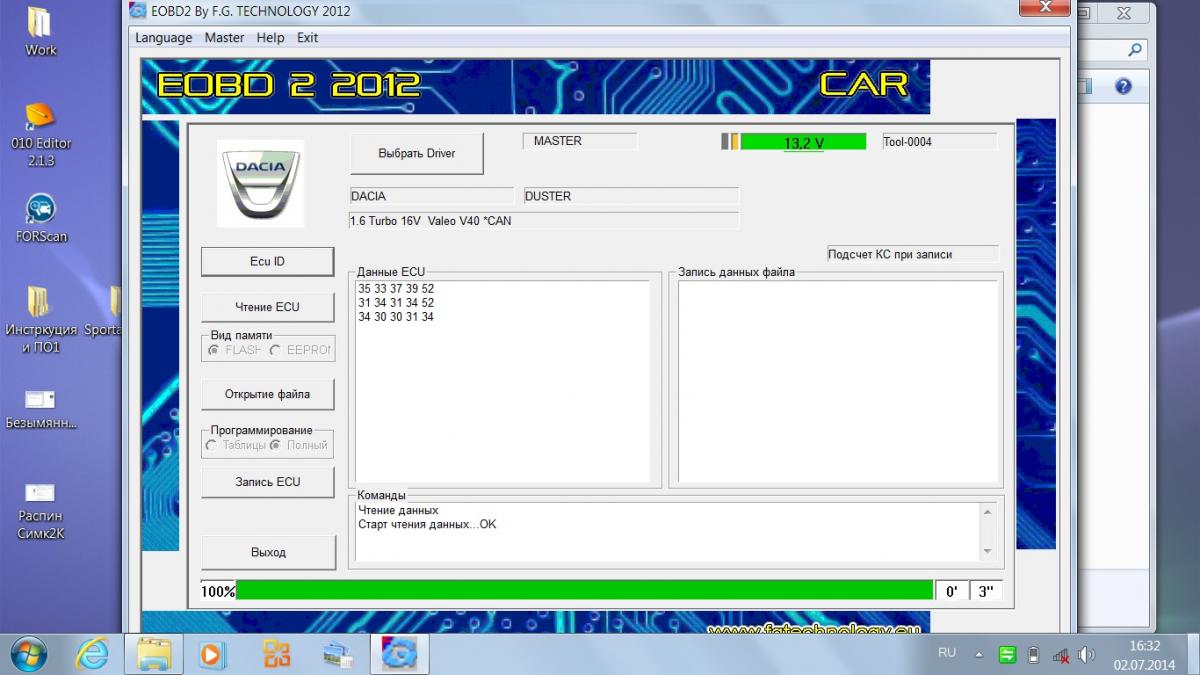Viewport: 1200px width, 675px height.
Task: Click the Команды scrollbar down arrow
Action: pos(988,551)
